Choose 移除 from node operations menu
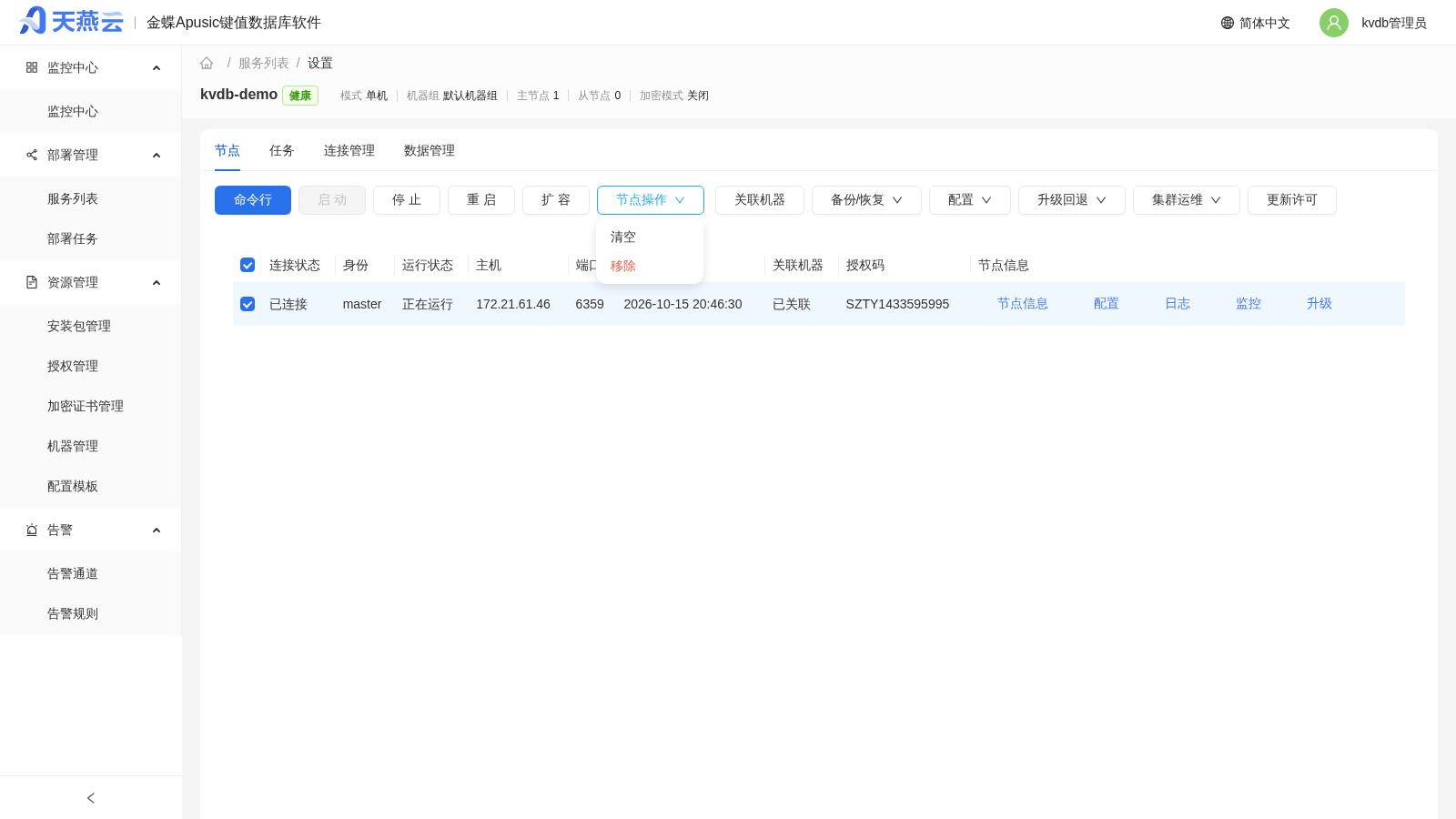Image resolution: width=1456 pixels, height=819 pixels. coord(650,266)
